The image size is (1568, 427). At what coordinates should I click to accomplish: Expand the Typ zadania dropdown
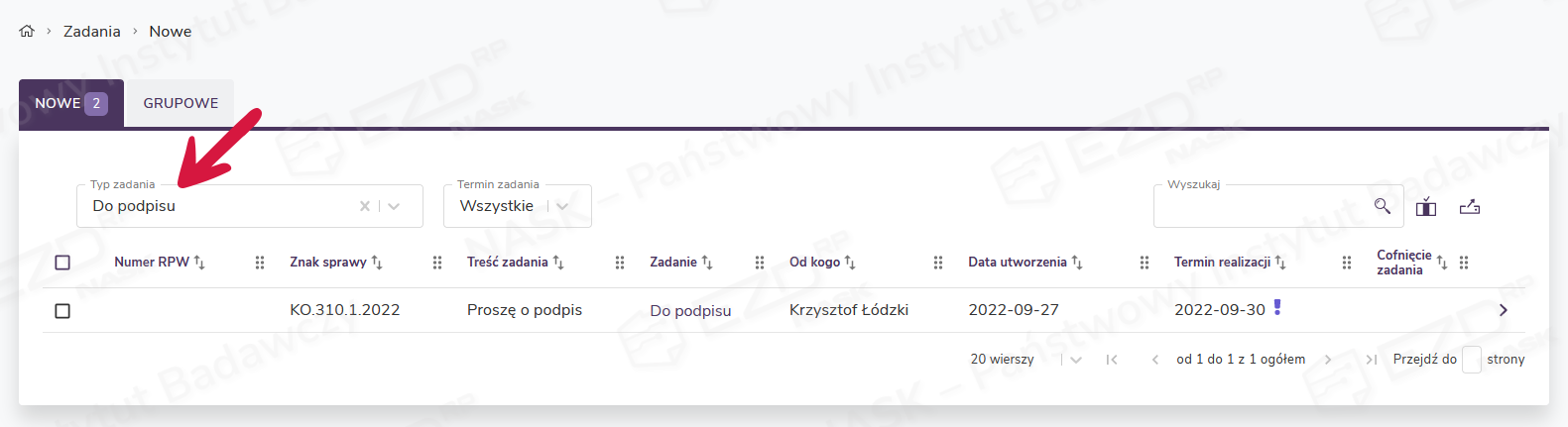[394, 206]
